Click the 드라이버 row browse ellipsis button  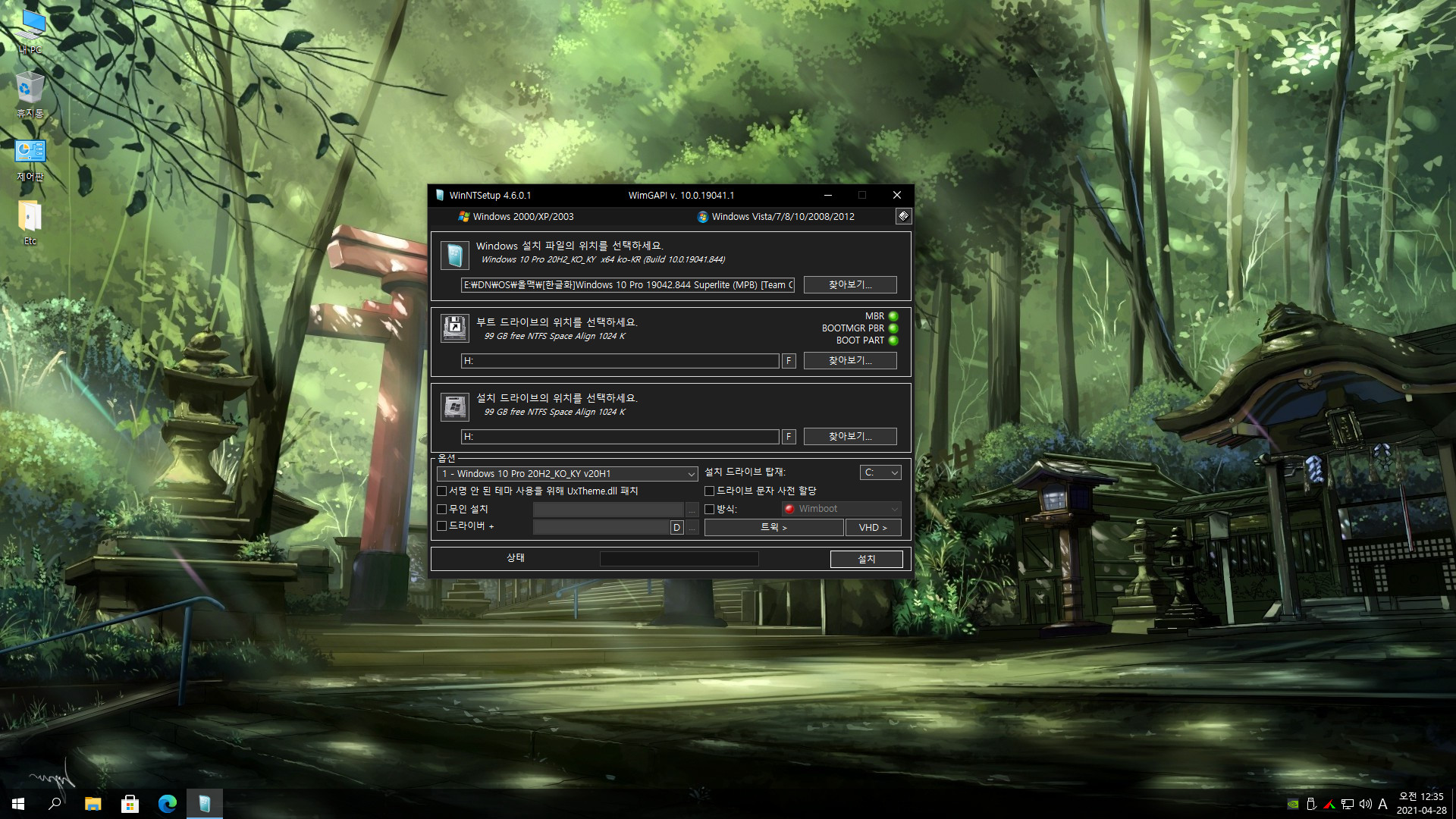(x=692, y=528)
